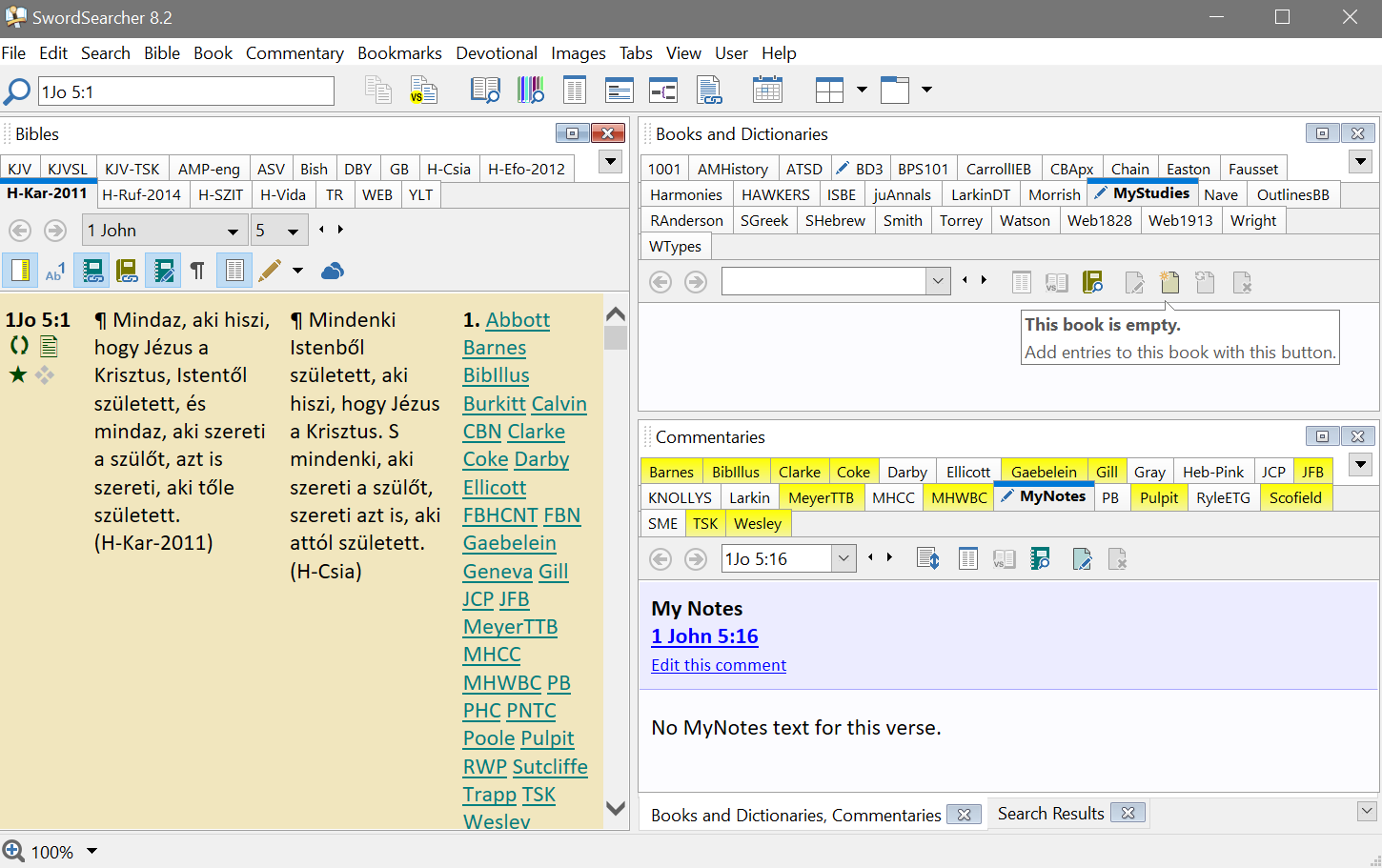Click the verse reference input field with 1Jo 5:1
This screenshot has width=1382, height=868.
(186, 91)
